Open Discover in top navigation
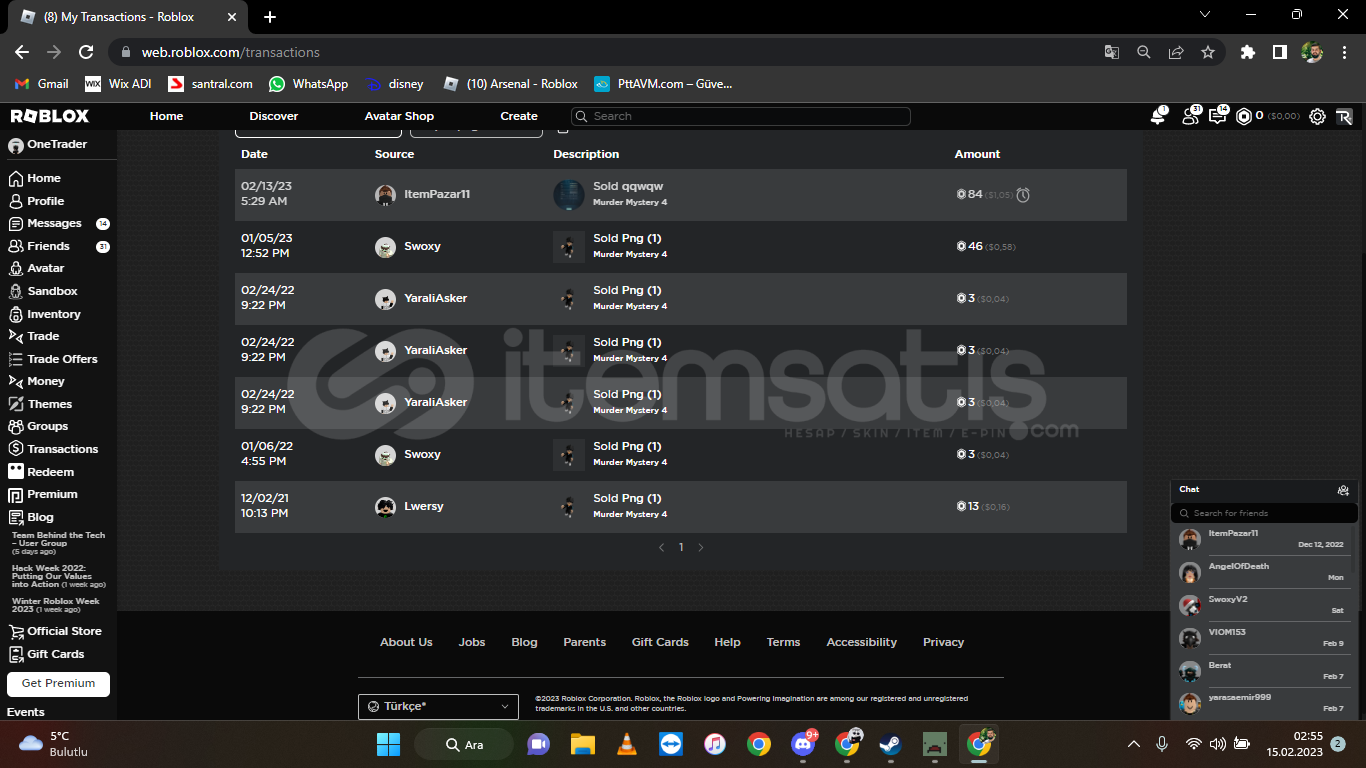The width and height of the screenshot is (1366, 768). coord(274,116)
